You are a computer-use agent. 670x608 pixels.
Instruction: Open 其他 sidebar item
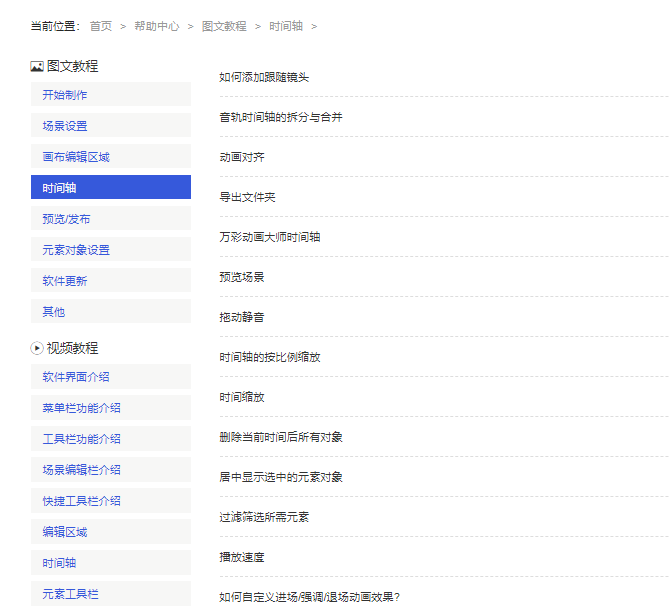(111, 311)
